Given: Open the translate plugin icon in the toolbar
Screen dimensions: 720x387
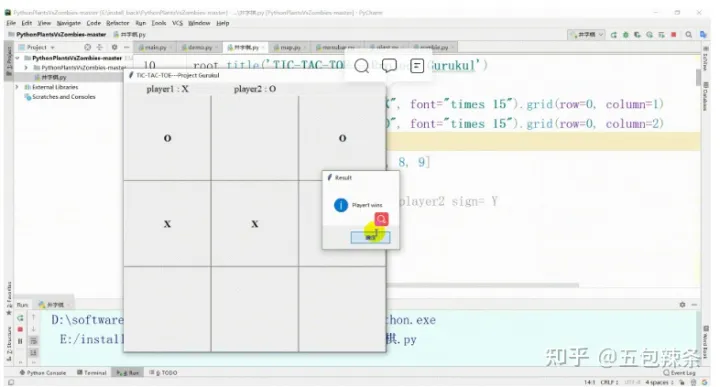Looking at the screenshot, I should pos(703,34).
